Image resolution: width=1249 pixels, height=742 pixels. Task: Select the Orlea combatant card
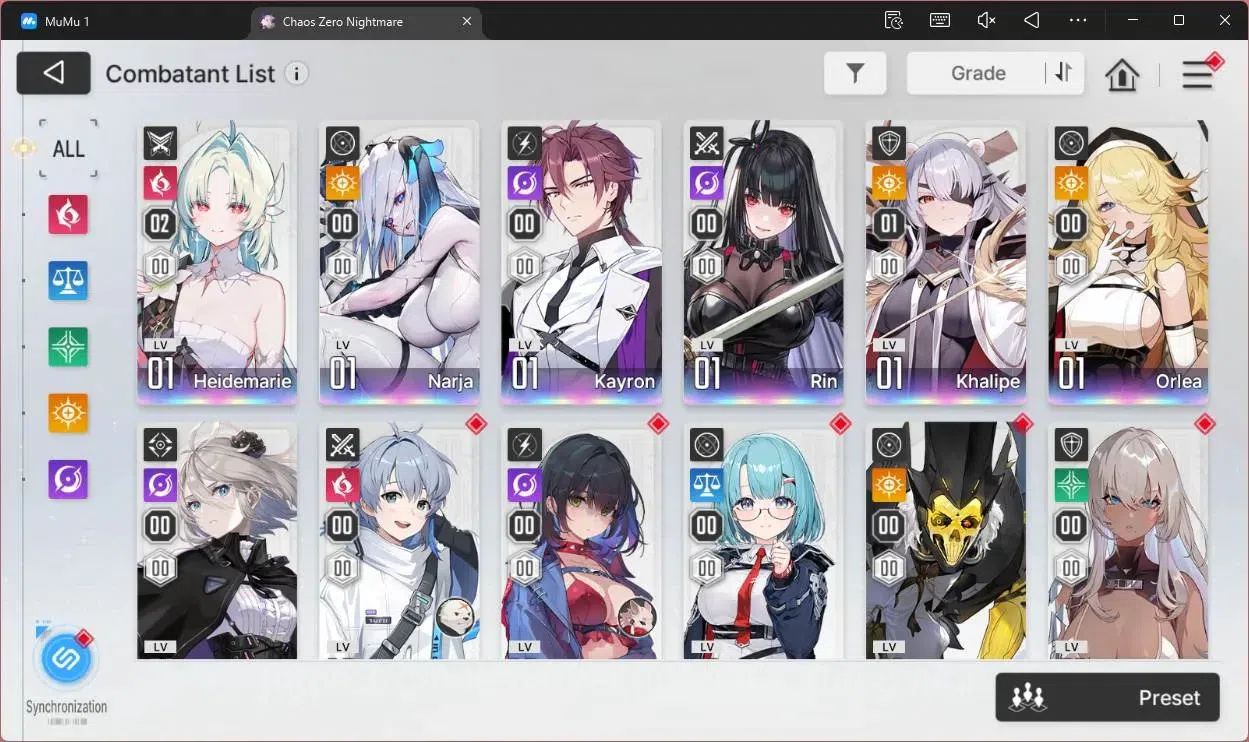1128,263
